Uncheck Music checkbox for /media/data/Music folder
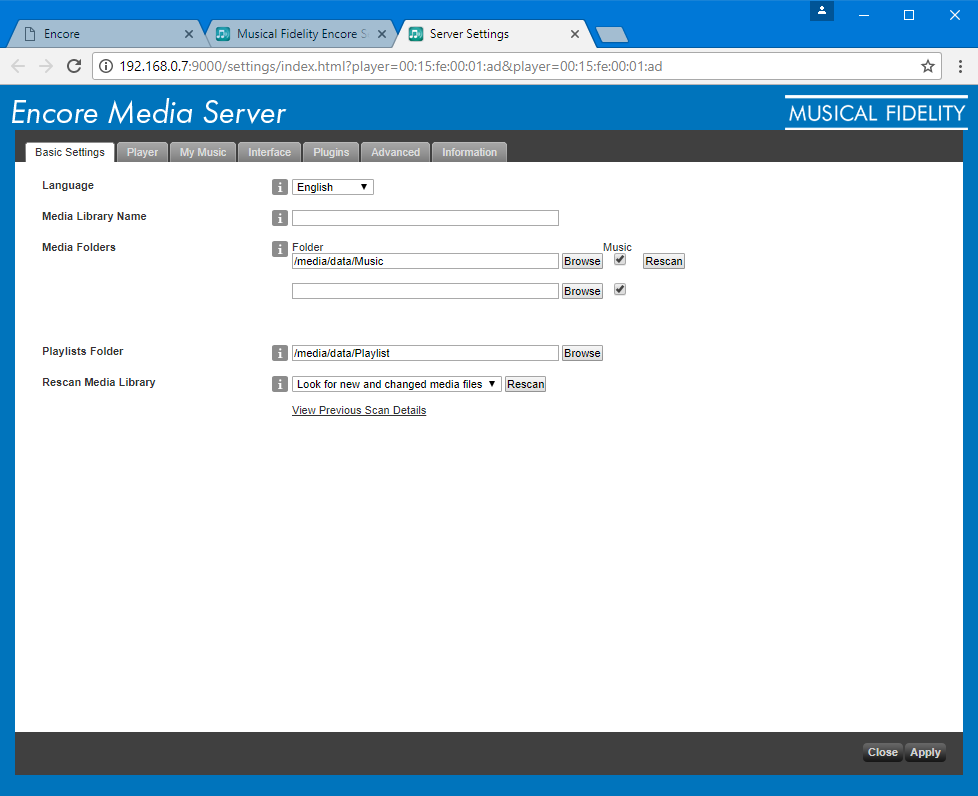This screenshot has height=796, width=978. (x=620, y=260)
